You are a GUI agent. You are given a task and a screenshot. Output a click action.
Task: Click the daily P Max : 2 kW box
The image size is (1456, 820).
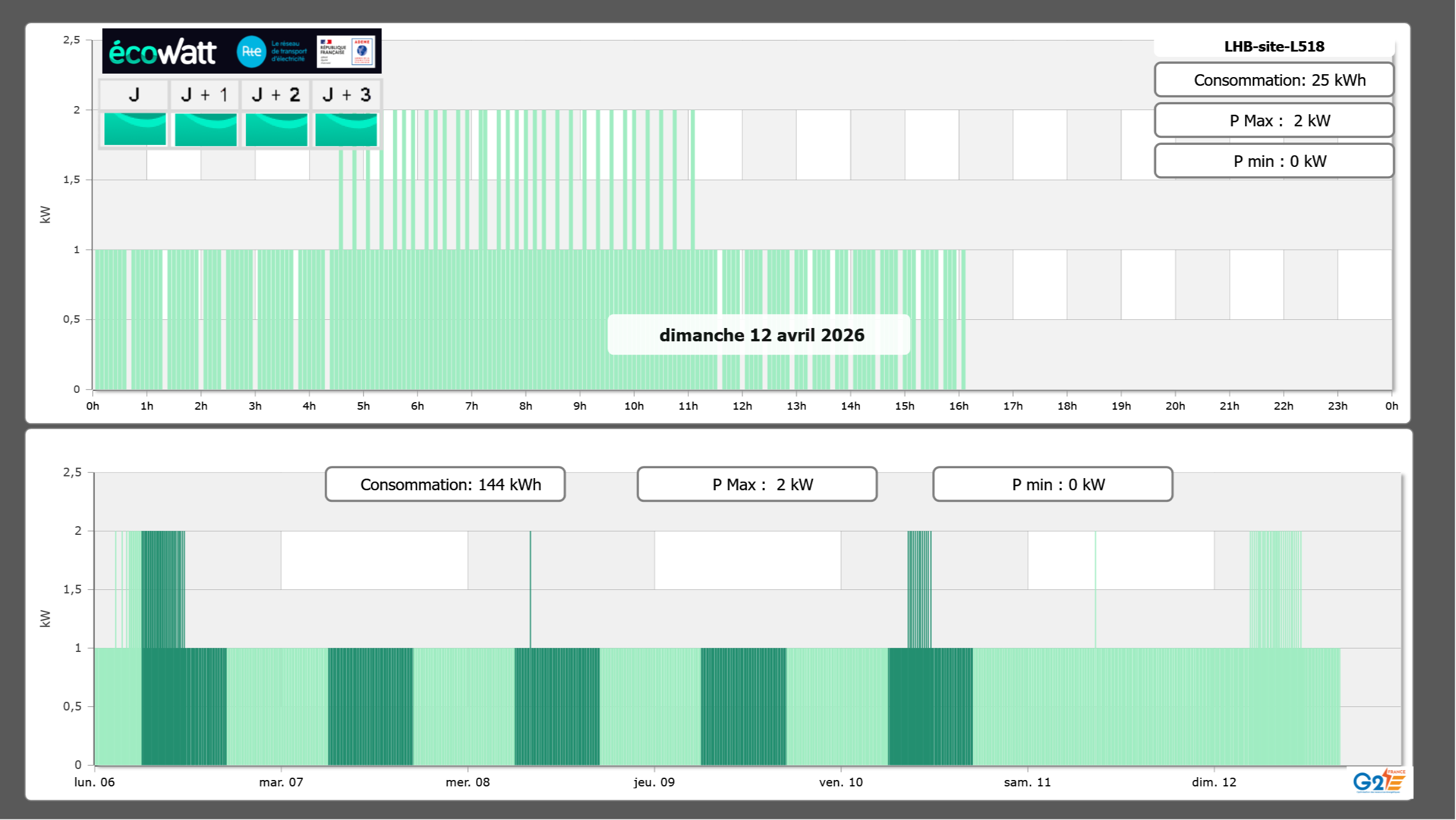pos(1274,121)
